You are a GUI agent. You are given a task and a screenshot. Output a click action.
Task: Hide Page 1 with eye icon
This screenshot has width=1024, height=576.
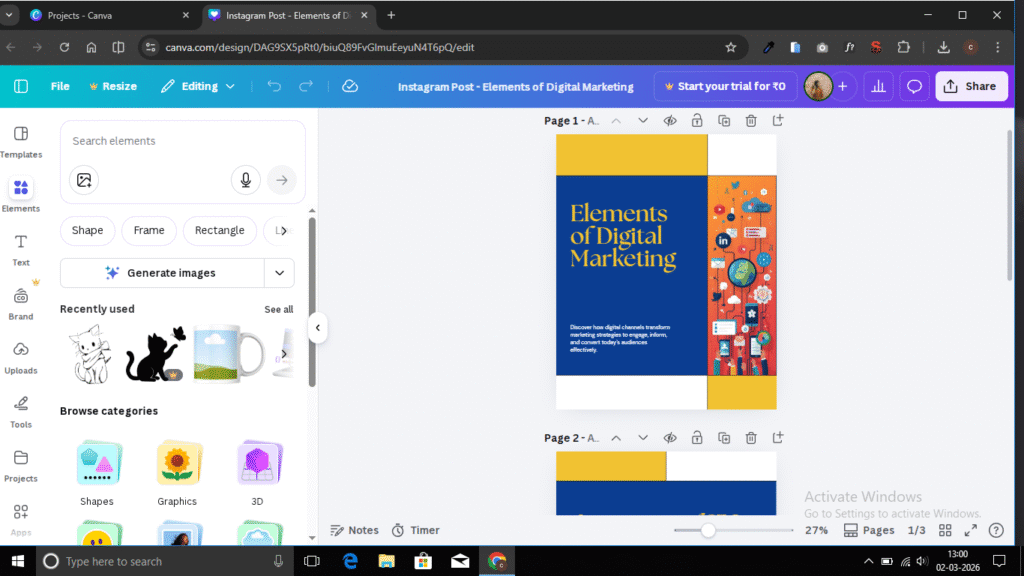(x=670, y=121)
